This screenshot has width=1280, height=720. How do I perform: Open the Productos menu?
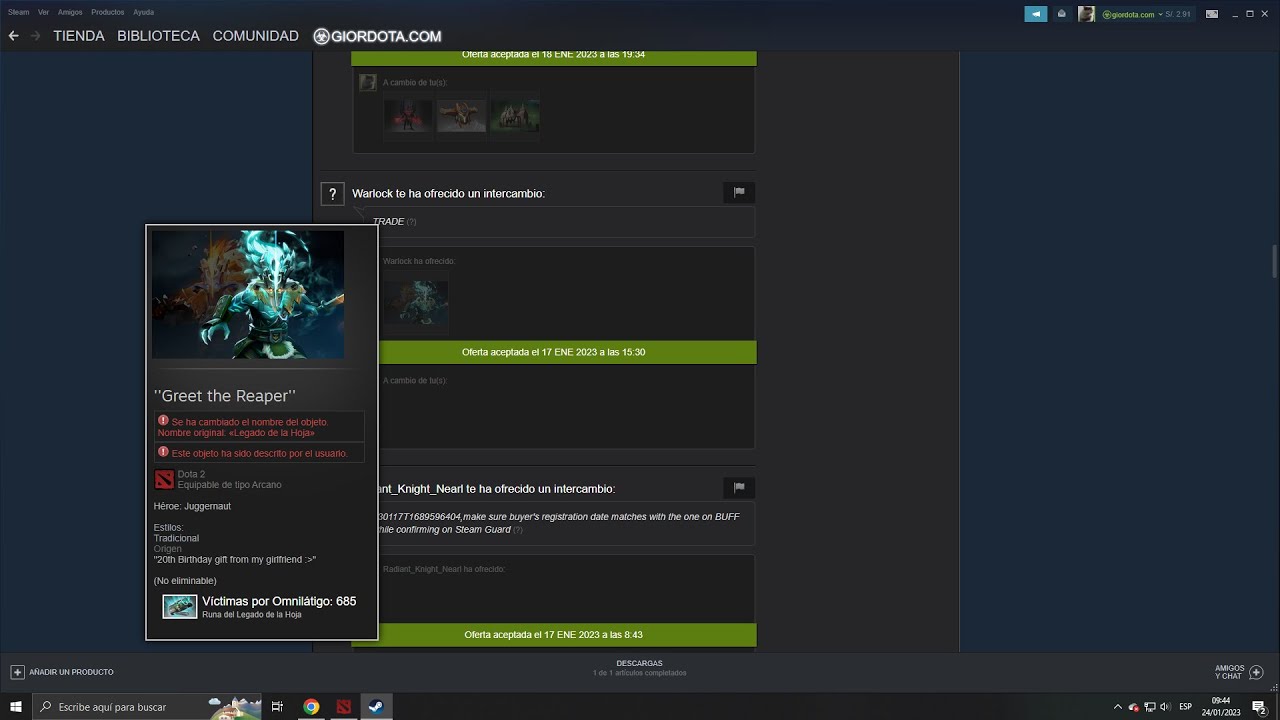(x=108, y=12)
